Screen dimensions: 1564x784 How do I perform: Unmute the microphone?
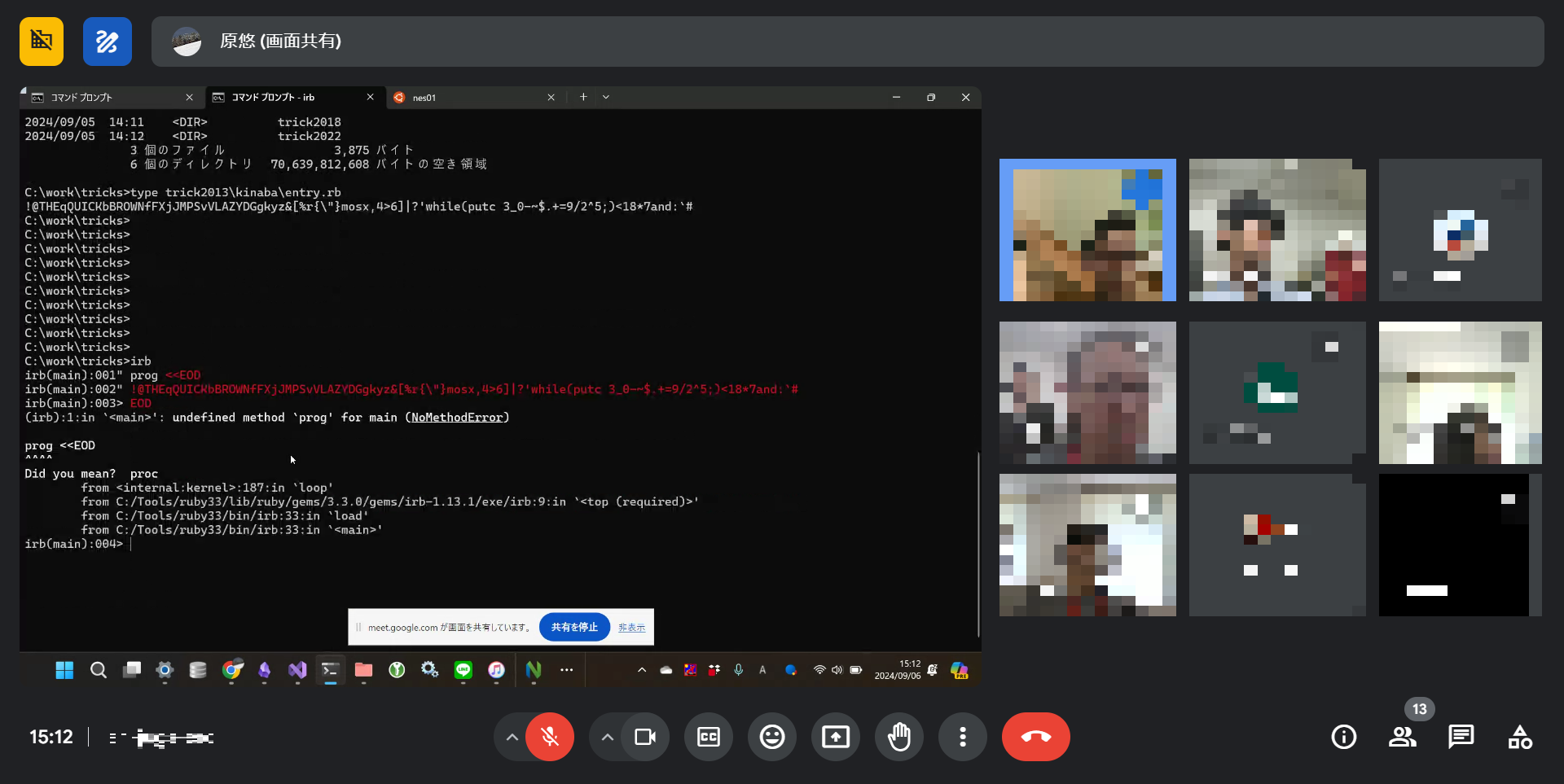[550, 737]
